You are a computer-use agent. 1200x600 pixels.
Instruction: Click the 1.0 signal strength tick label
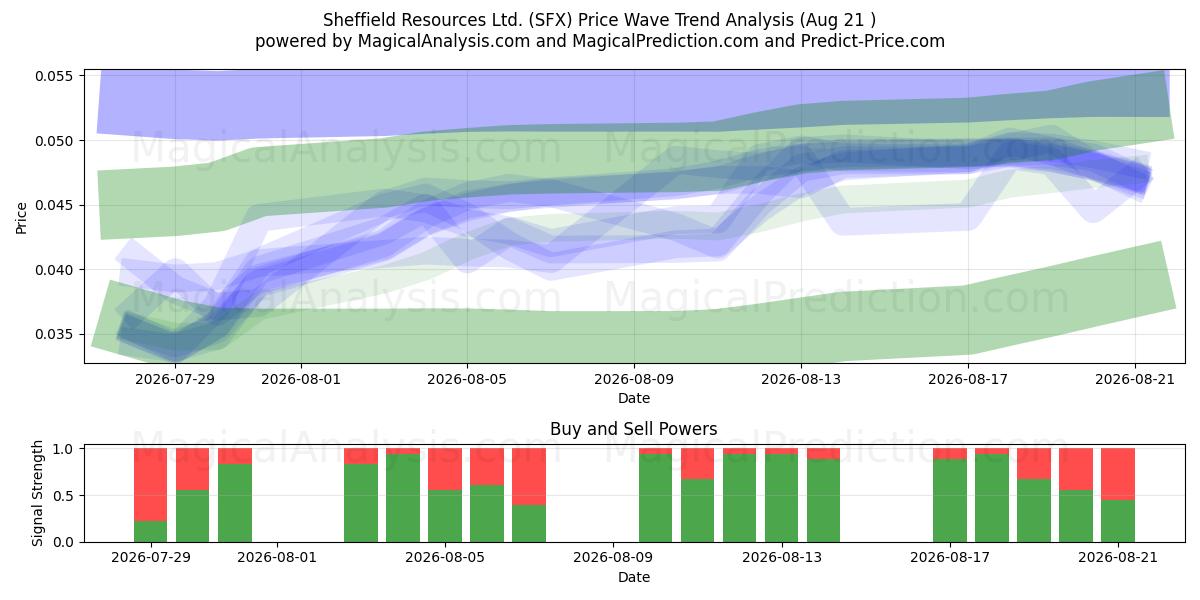pos(65,449)
